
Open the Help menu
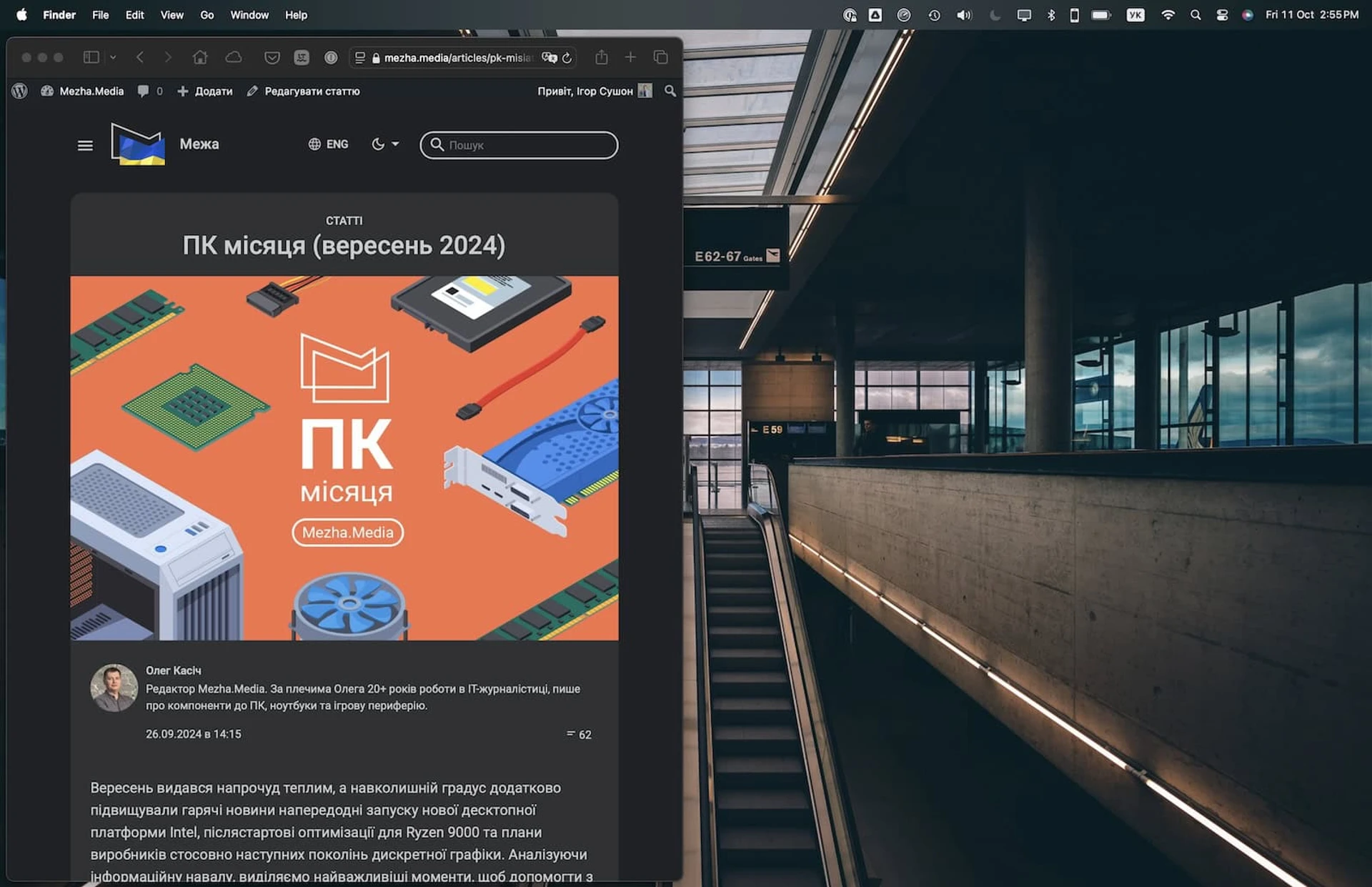pos(296,14)
